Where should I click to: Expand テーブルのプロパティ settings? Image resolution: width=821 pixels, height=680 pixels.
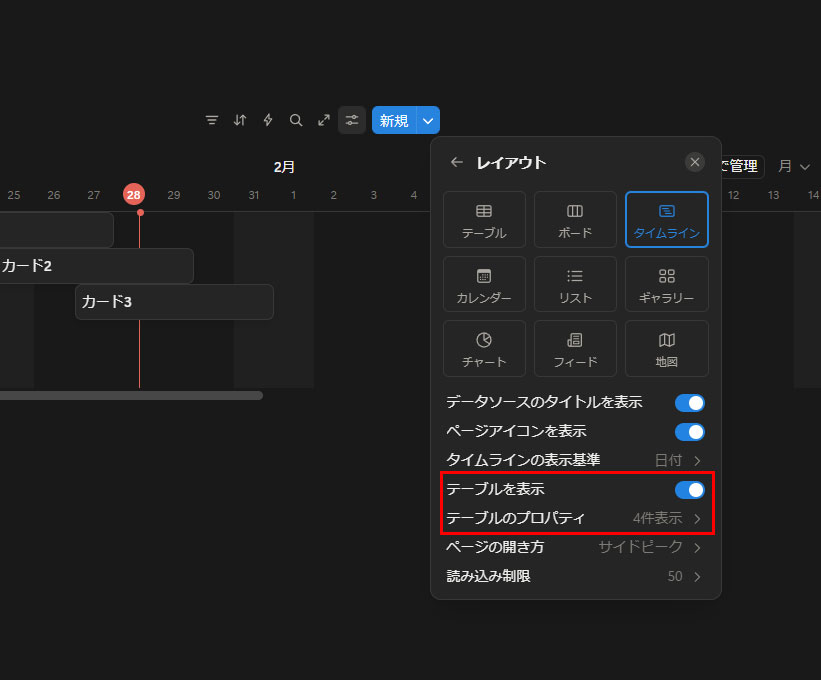click(575, 519)
